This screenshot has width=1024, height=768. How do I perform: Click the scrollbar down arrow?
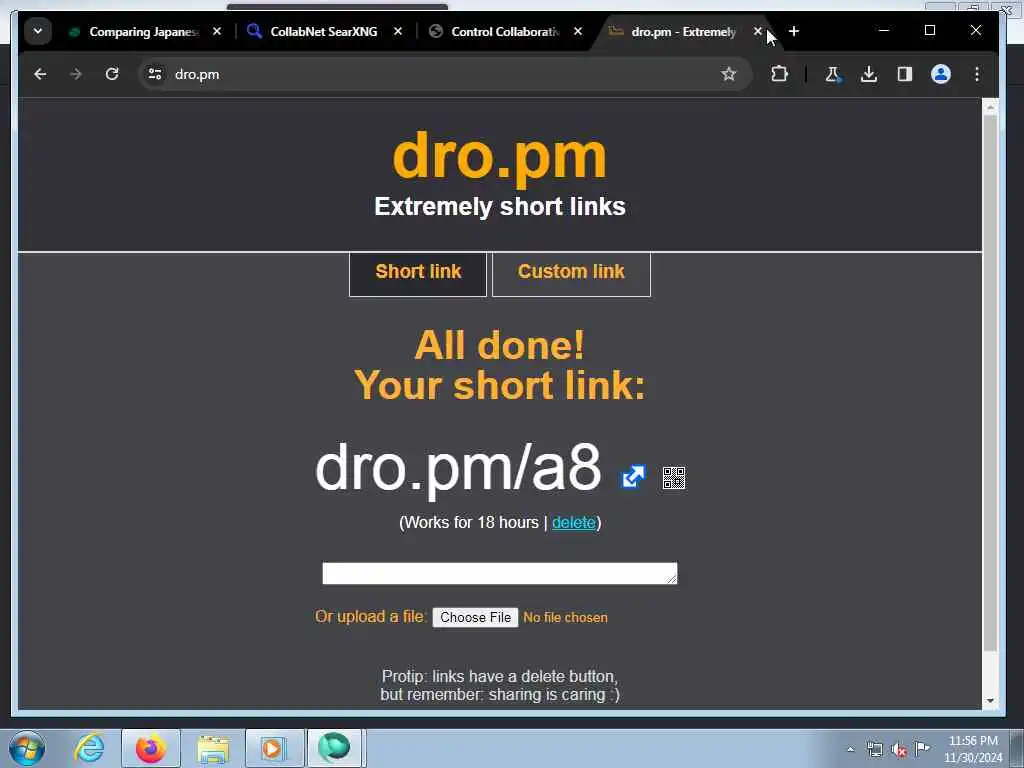click(x=990, y=701)
